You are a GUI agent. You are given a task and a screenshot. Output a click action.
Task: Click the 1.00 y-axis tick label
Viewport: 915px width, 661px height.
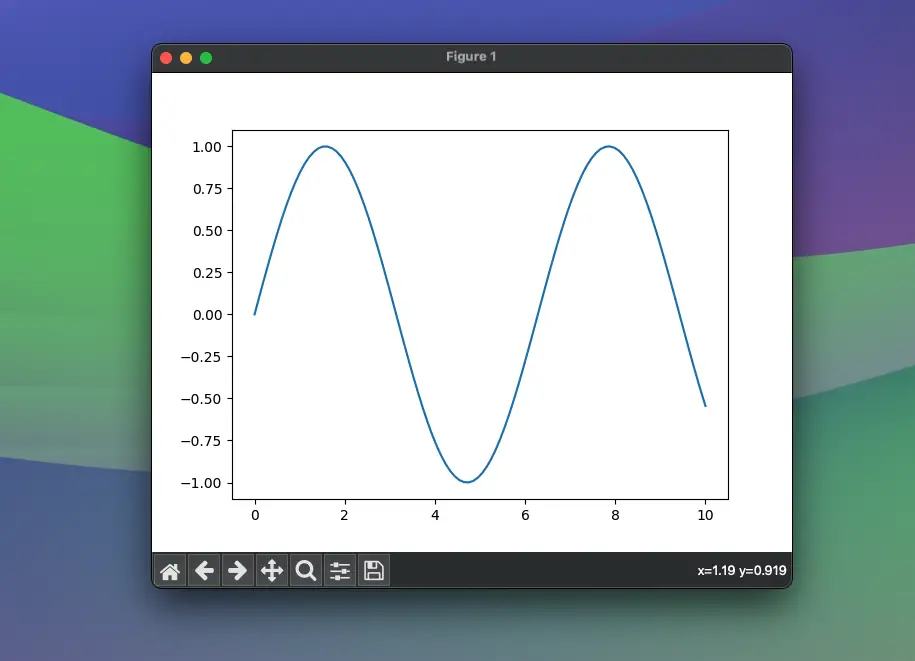(x=207, y=147)
